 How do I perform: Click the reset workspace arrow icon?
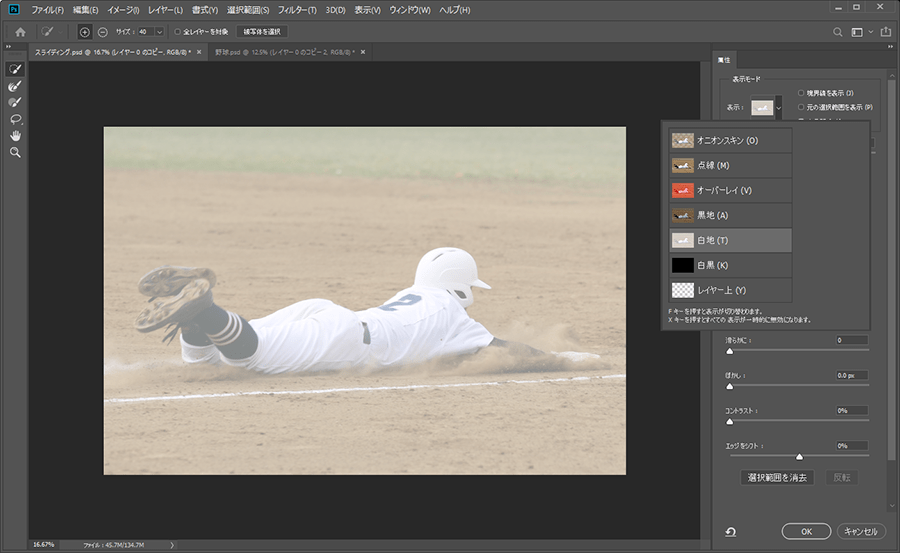pos(732,532)
